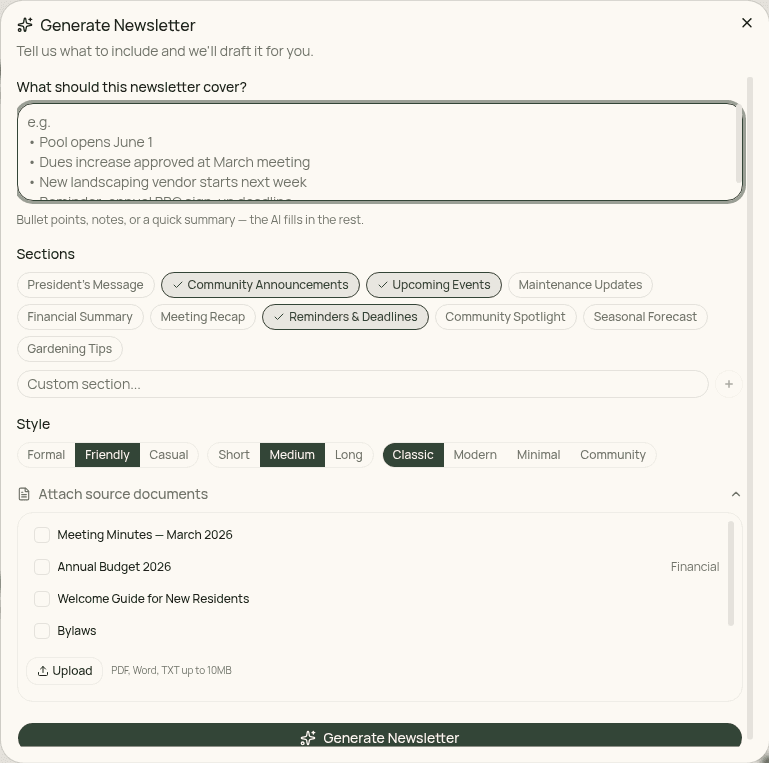Image resolution: width=769 pixels, height=763 pixels.
Task: Enable the Gardening Tips section chip
Action: (70, 349)
